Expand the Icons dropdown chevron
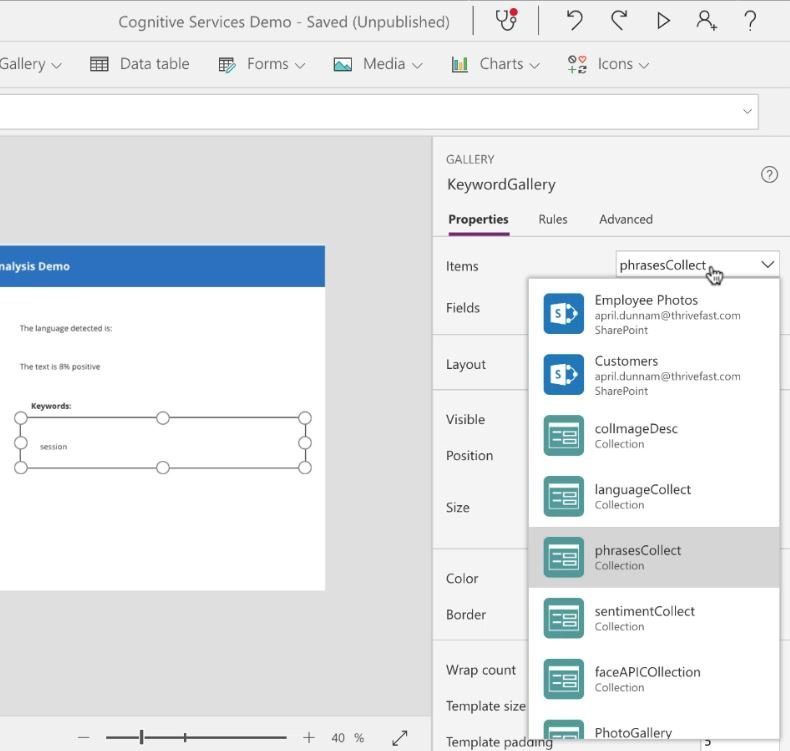This screenshot has width=790, height=751. click(x=643, y=66)
